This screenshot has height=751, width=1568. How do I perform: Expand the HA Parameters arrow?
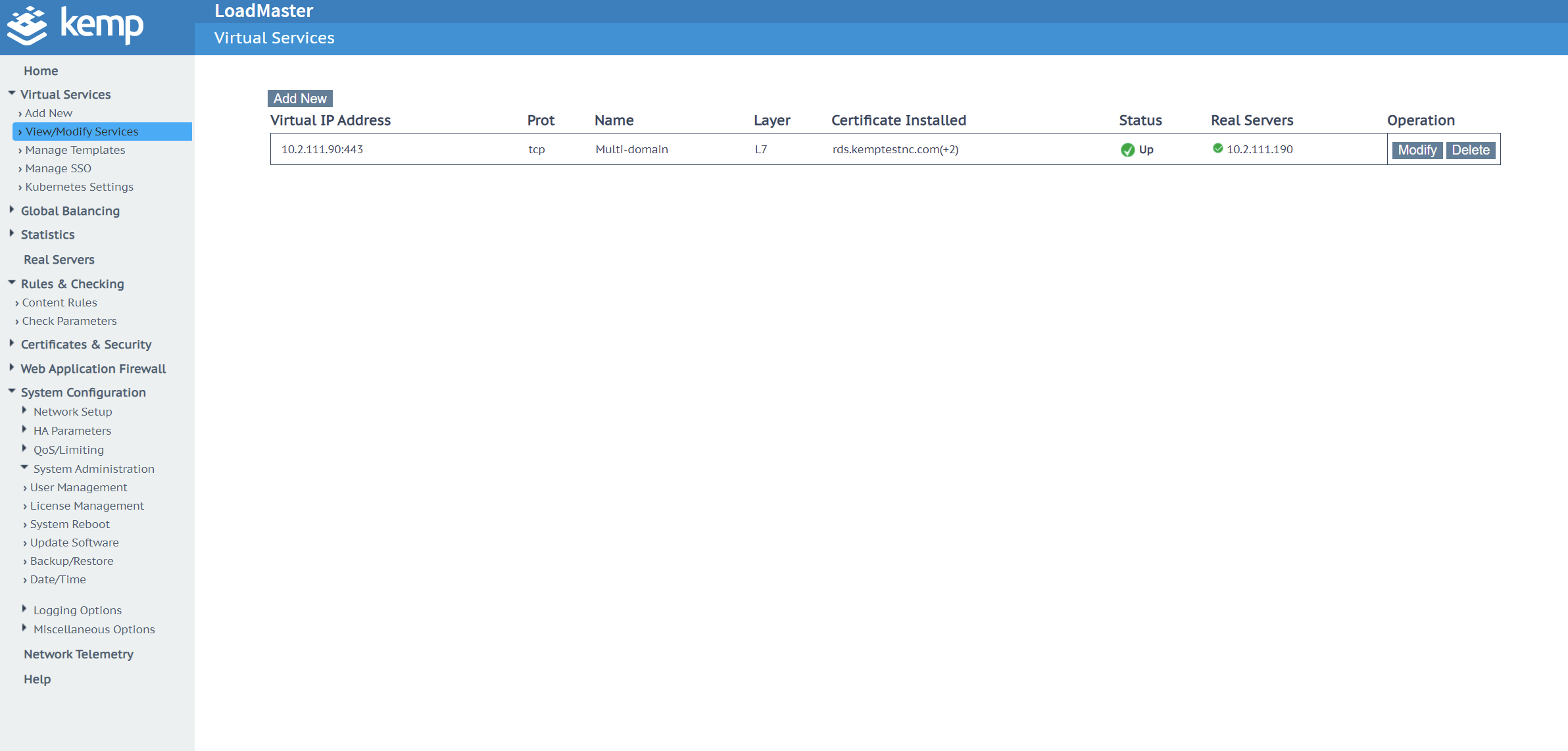tap(24, 429)
